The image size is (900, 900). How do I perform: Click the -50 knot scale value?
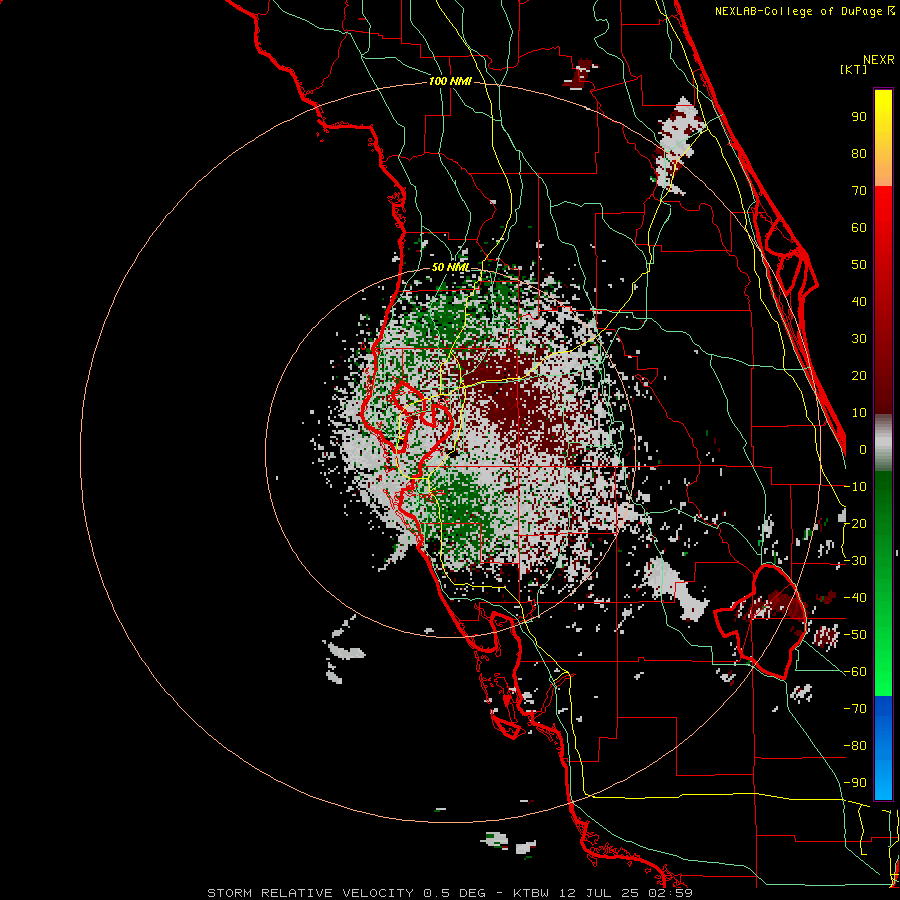(855, 635)
